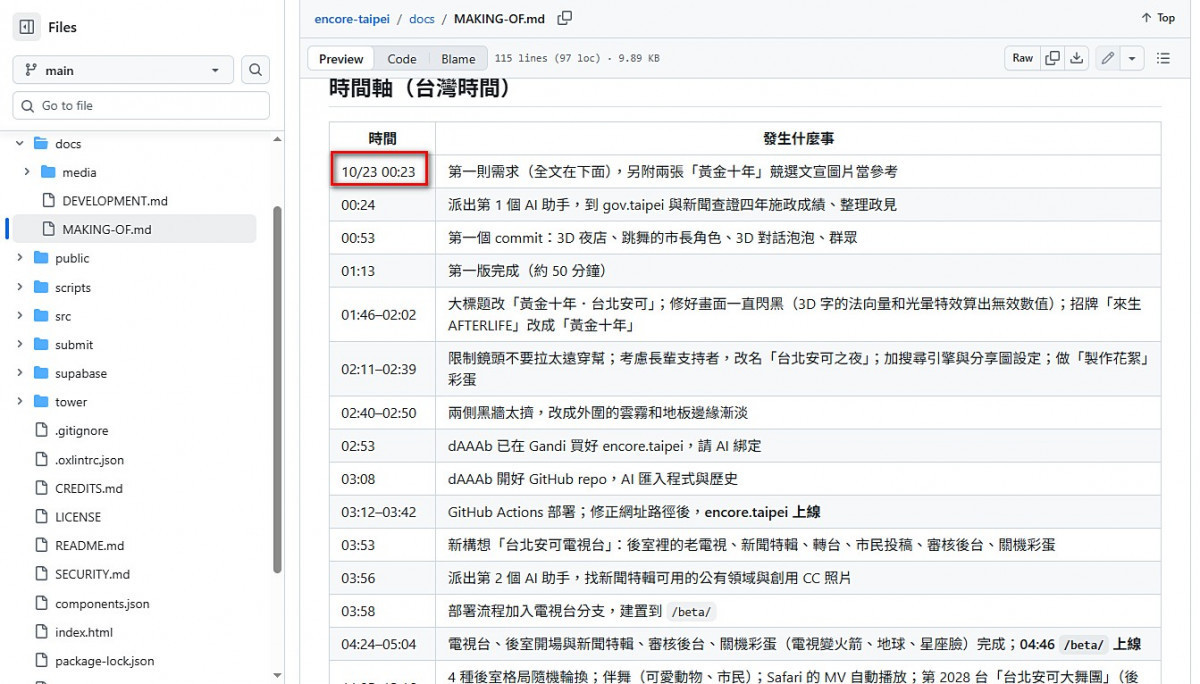Open CREDITS.md file
This screenshot has width=1200, height=684.
pyautogui.click(x=88, y=488)
